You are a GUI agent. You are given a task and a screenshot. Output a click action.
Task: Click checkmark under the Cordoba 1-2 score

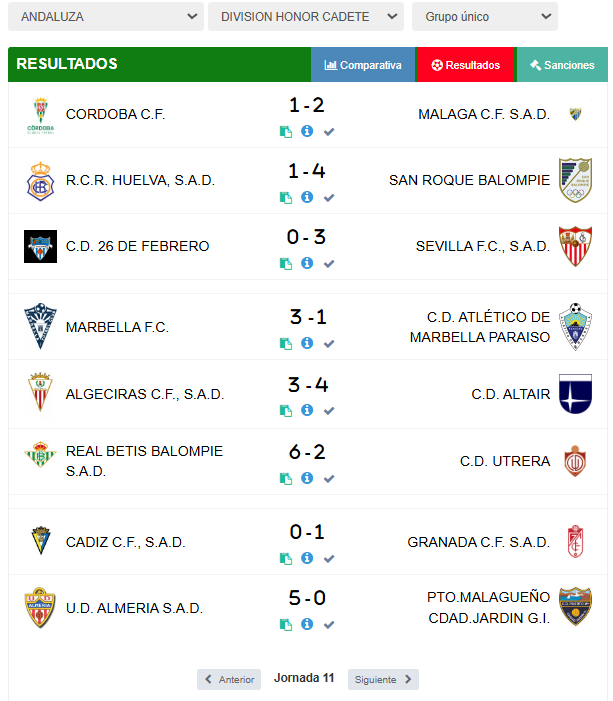point(329,131)
